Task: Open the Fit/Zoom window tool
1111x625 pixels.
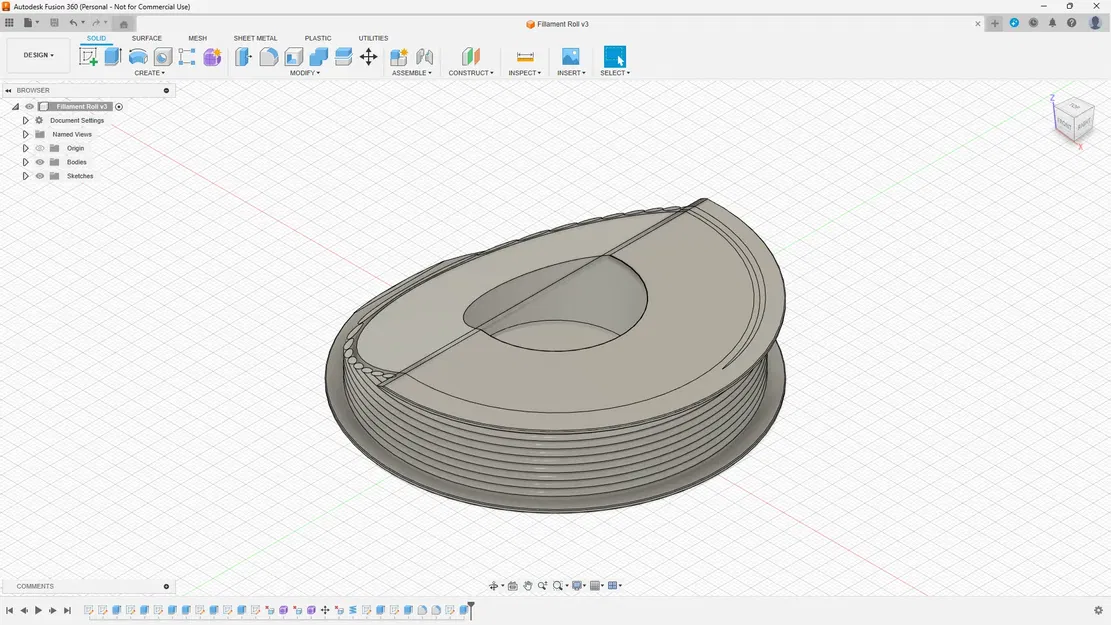Action: (558, 585)
